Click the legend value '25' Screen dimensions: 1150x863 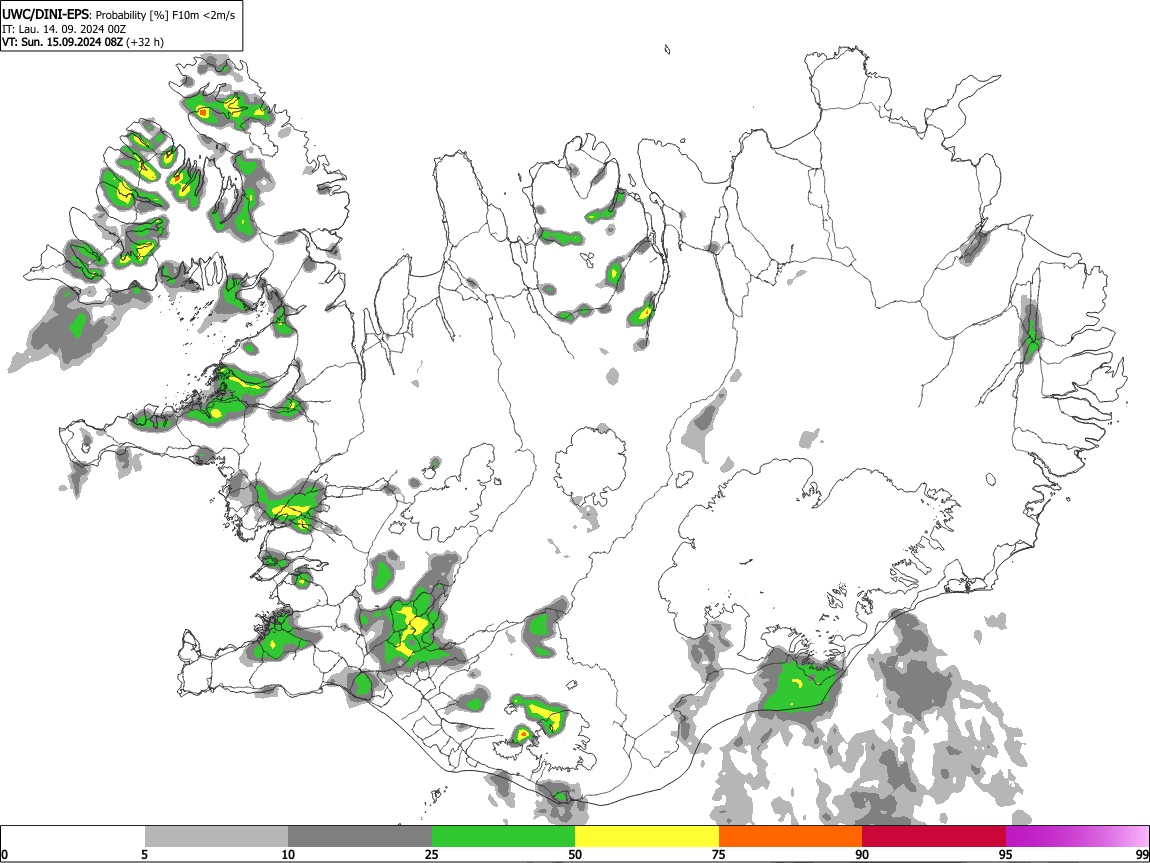[x=431, y=854]
